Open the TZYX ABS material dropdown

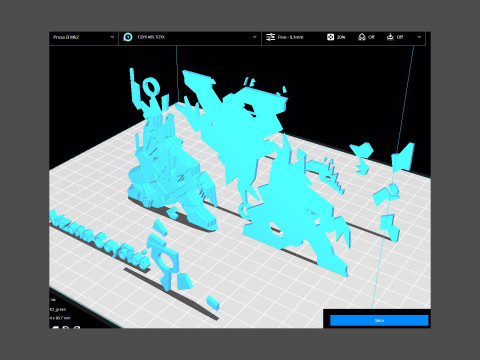click(190, 37)
